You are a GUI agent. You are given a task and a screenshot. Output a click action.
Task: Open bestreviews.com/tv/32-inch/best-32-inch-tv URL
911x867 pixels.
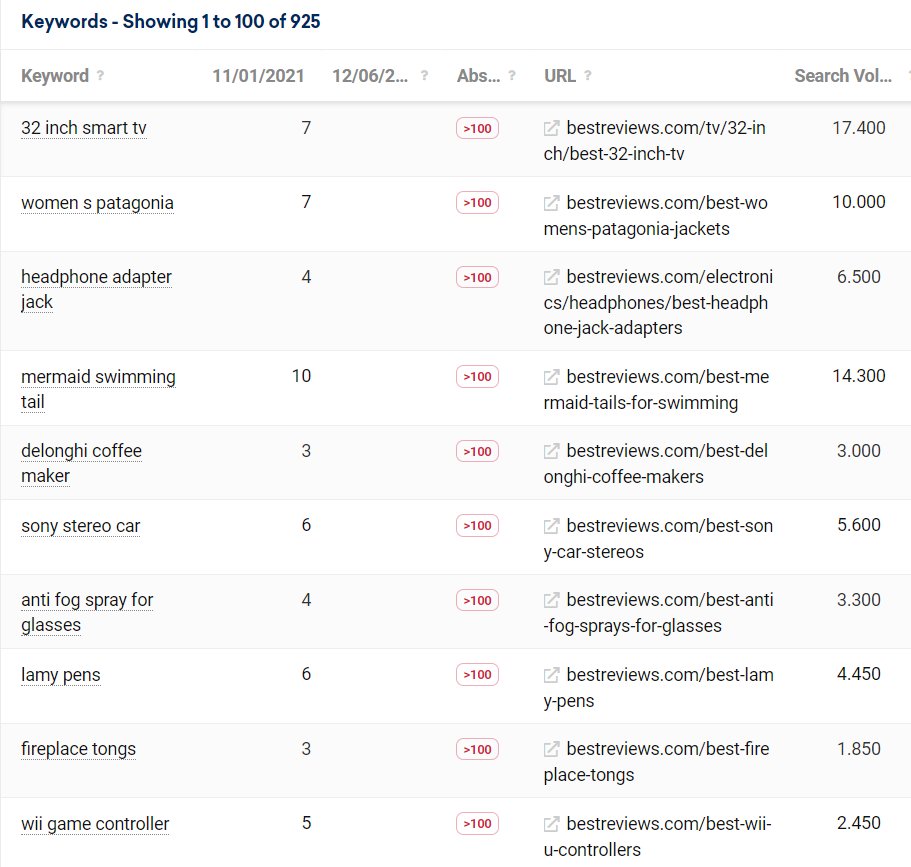tap(655, 141)
